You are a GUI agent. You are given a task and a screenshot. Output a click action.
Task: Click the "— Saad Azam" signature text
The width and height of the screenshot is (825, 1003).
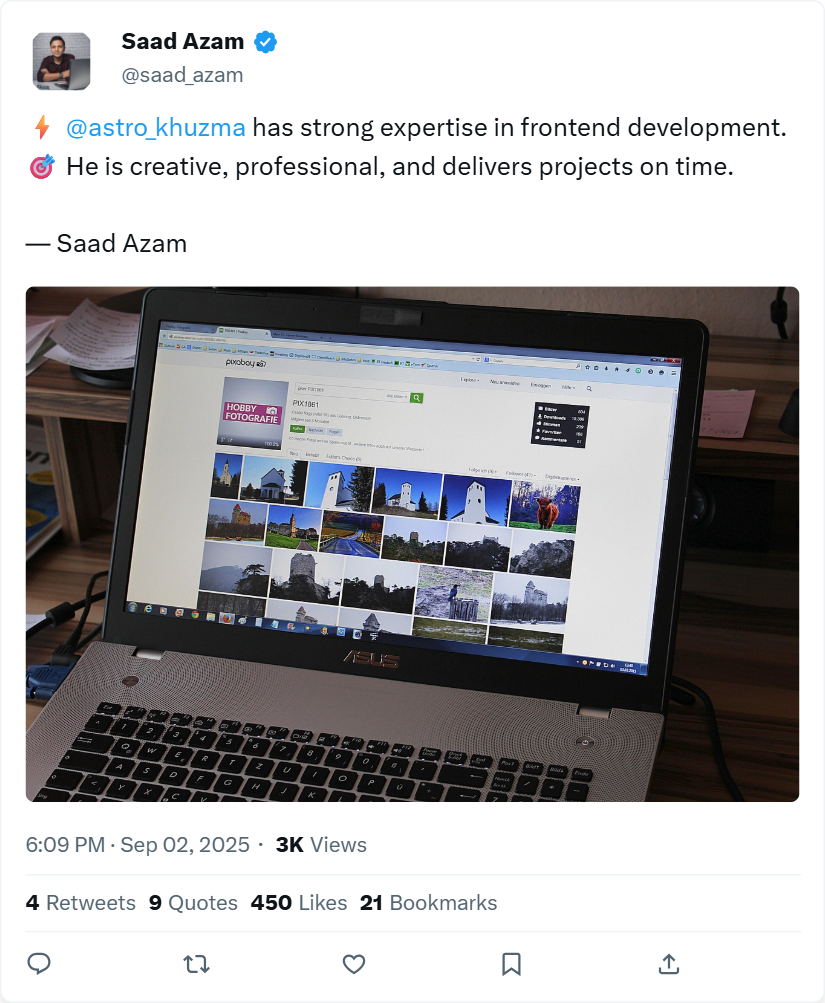click(x=106, y=244)
